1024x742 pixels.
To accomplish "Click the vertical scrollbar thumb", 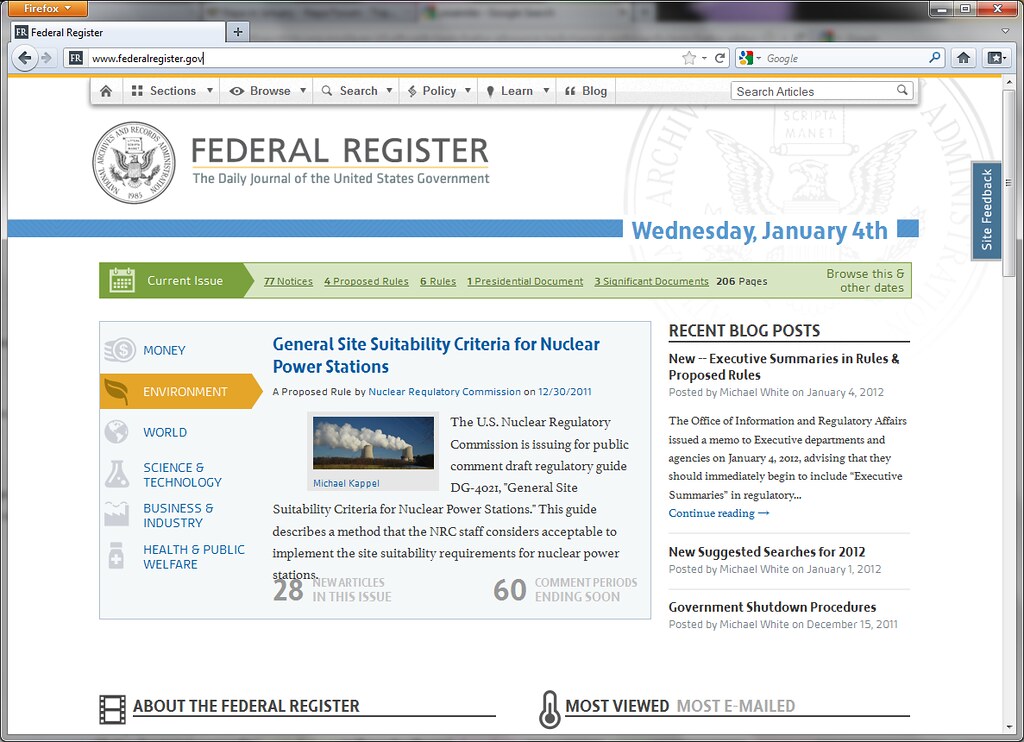I will [1010, 183].
